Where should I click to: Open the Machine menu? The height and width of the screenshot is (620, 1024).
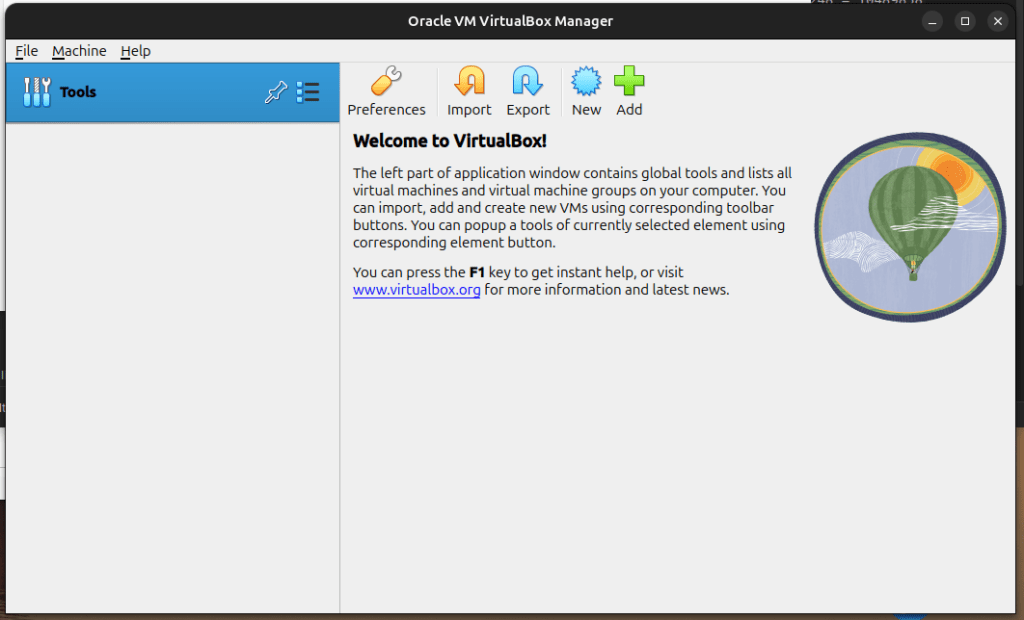click(x=79, y=51)
